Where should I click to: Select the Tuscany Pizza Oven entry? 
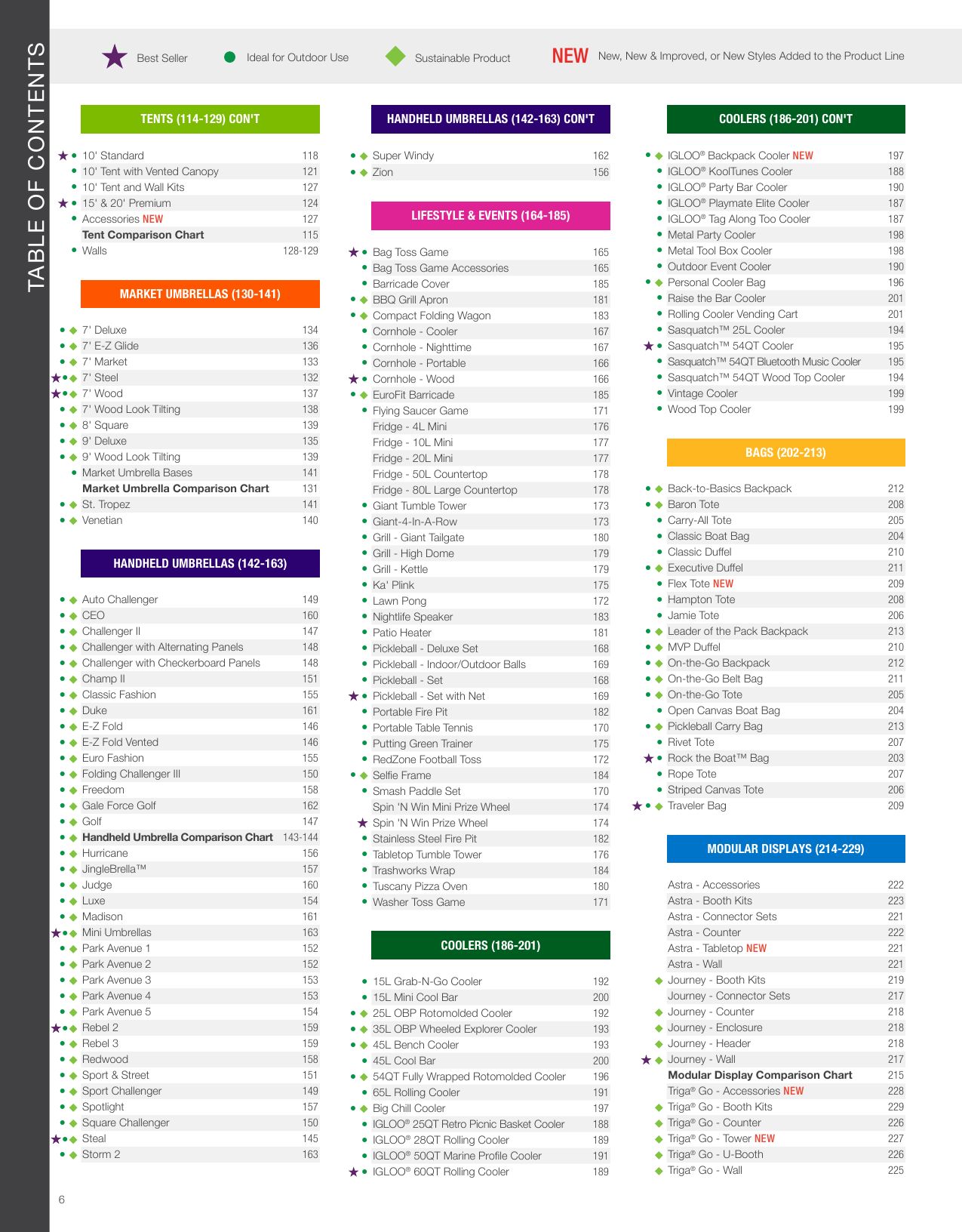pos(420,886)
